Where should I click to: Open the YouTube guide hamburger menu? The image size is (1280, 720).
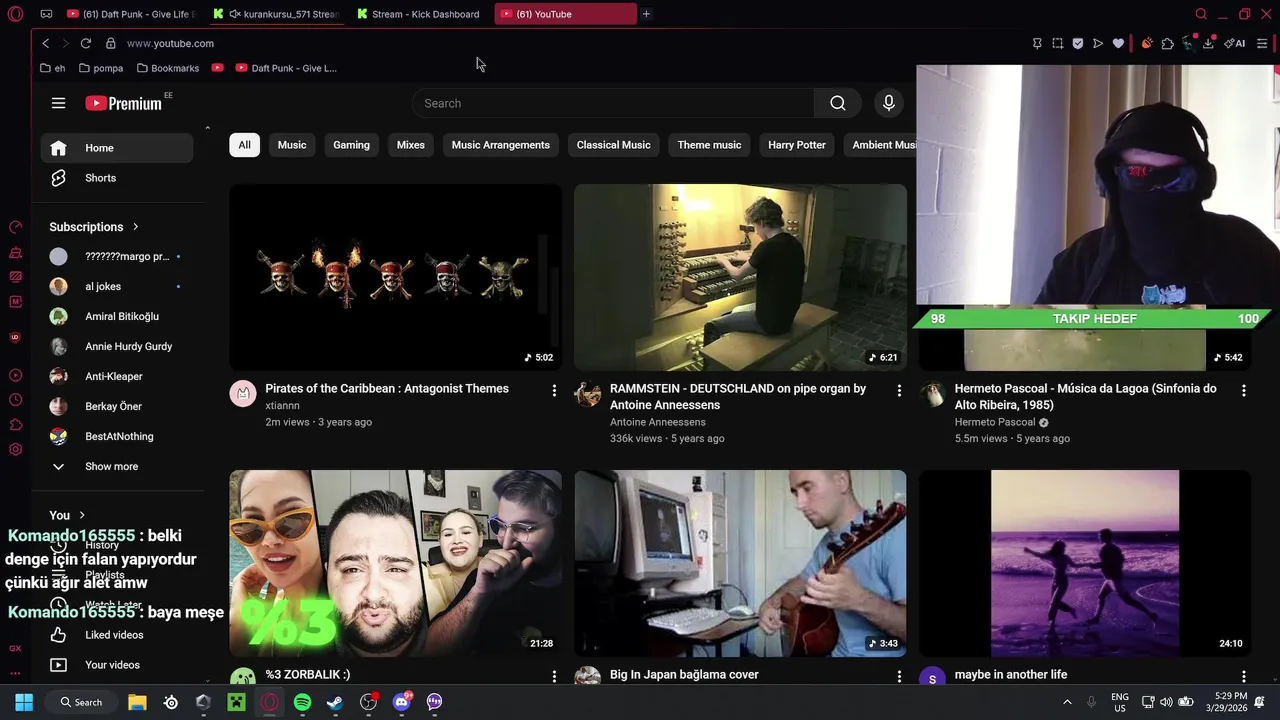tap(58, 103)
